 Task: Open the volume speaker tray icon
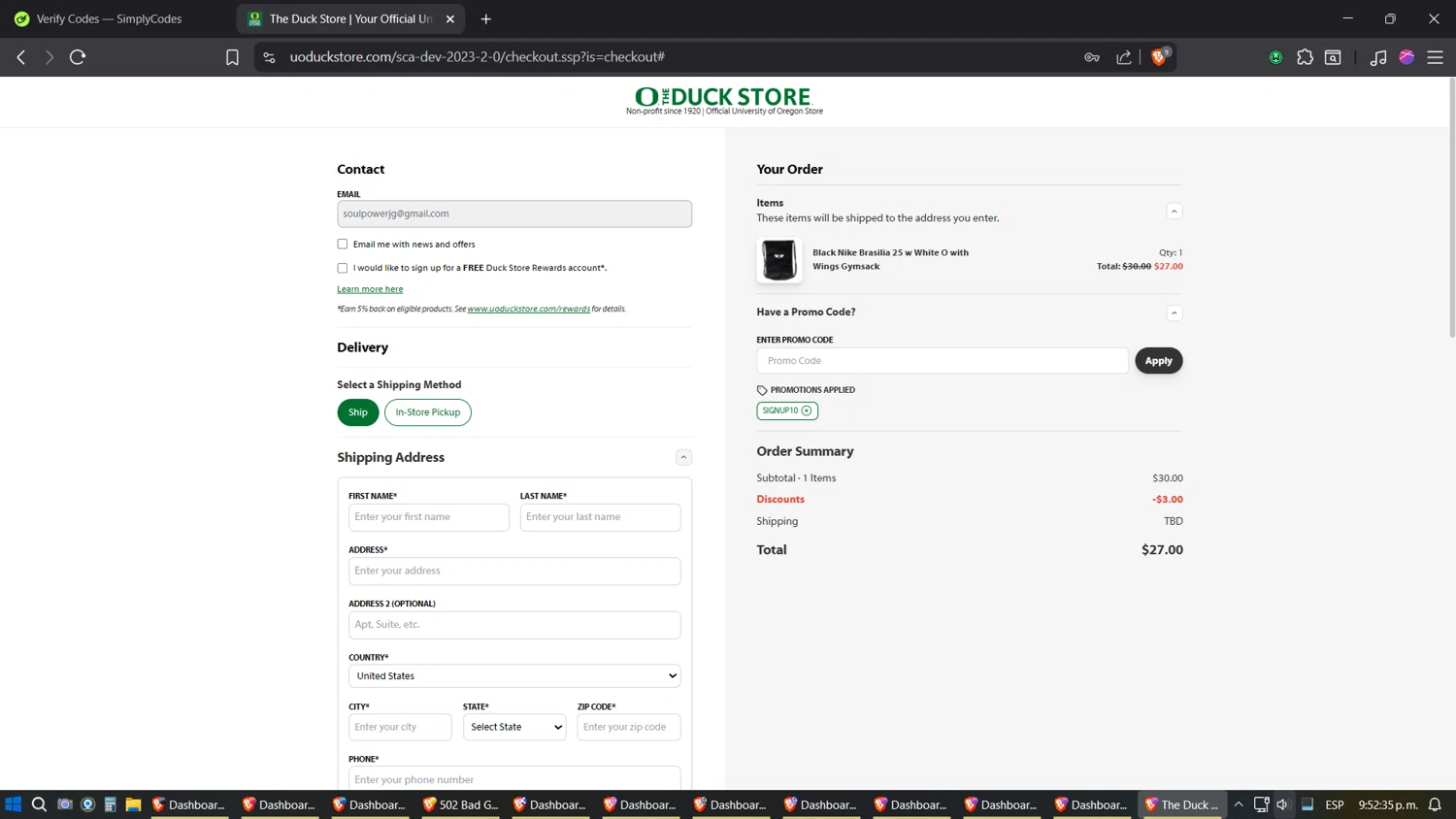[1282, 804]
